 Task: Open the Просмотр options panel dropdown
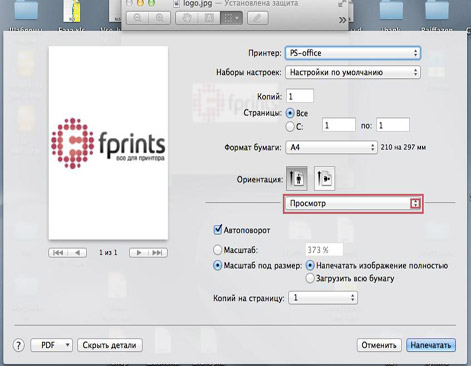pos(353,203)
